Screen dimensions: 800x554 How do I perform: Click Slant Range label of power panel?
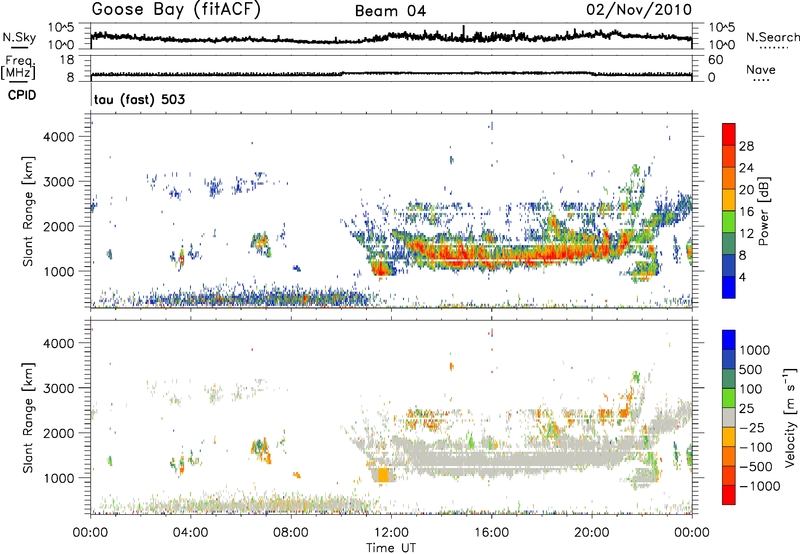click(27, 211)
